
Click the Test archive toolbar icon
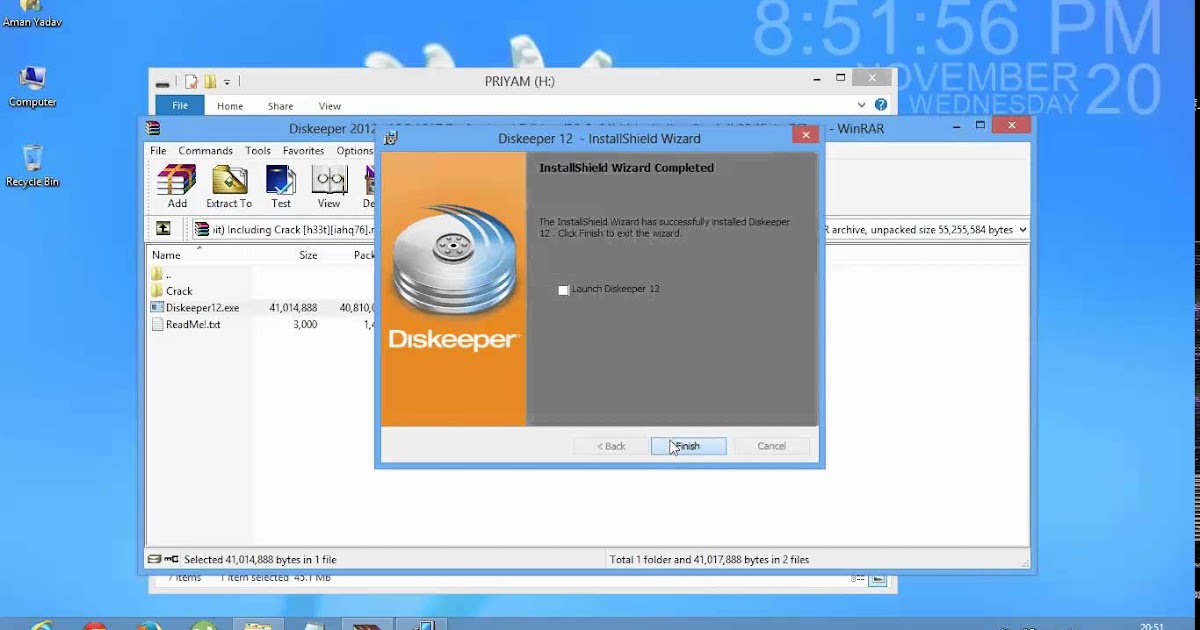click(281, 186)
